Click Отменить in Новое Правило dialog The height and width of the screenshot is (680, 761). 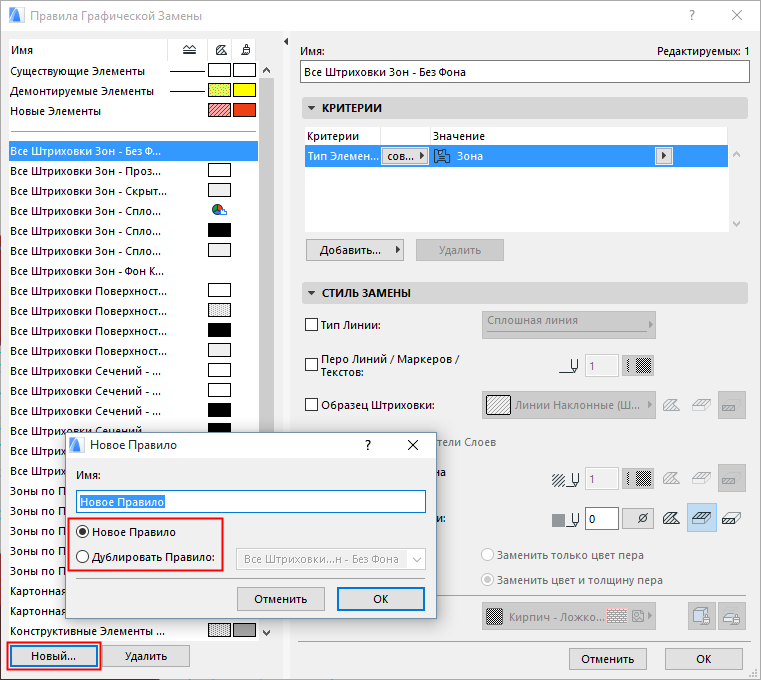coord(281,599)
